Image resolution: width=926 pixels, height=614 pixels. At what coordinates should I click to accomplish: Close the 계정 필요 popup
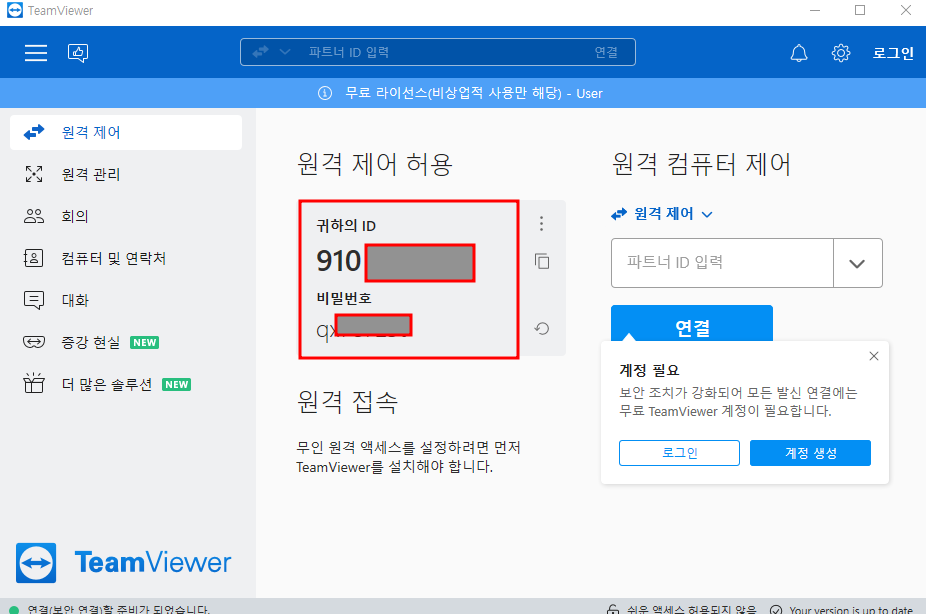(874, 356)
